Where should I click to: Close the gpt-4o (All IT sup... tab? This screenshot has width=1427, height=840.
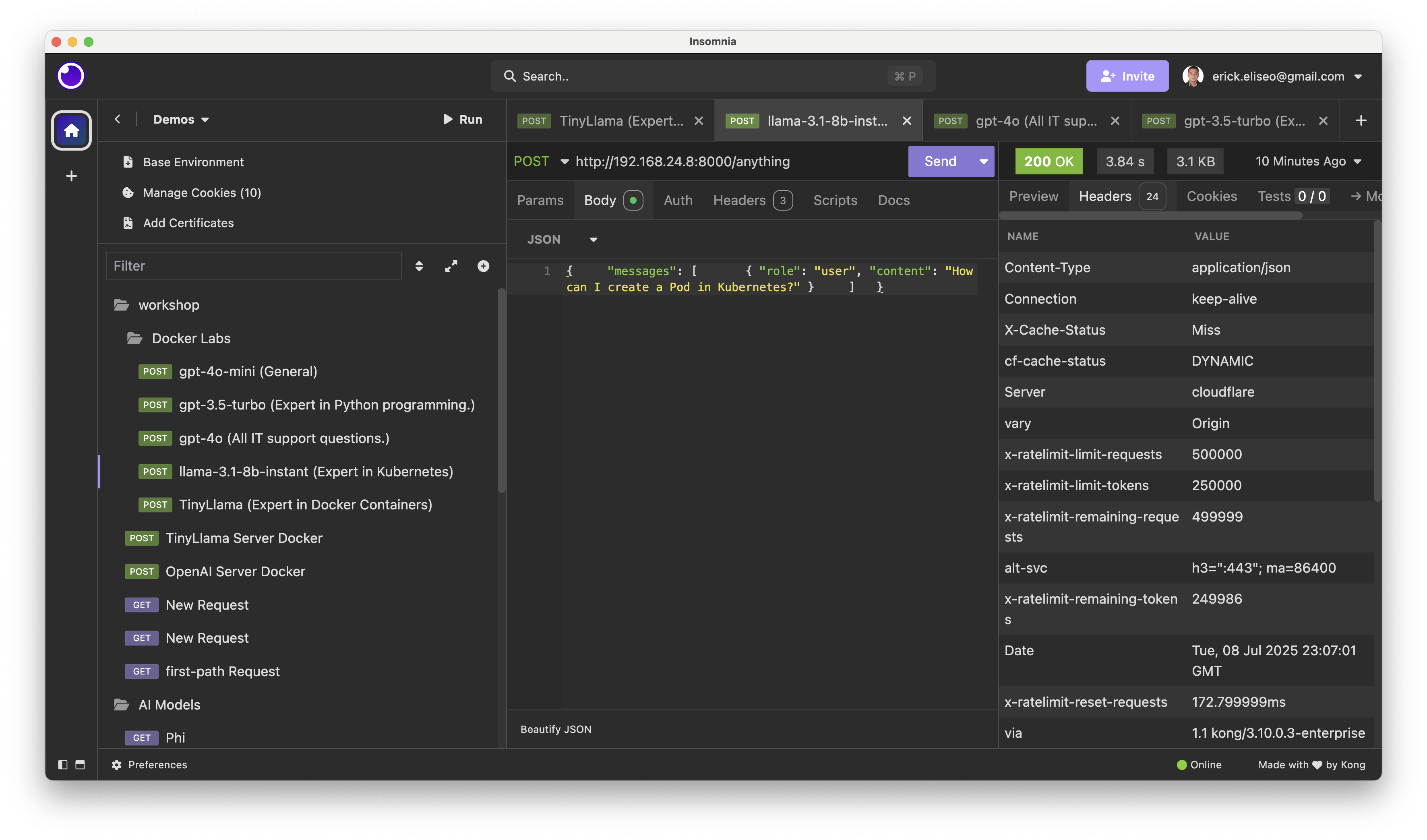[x=1115, y=121]
